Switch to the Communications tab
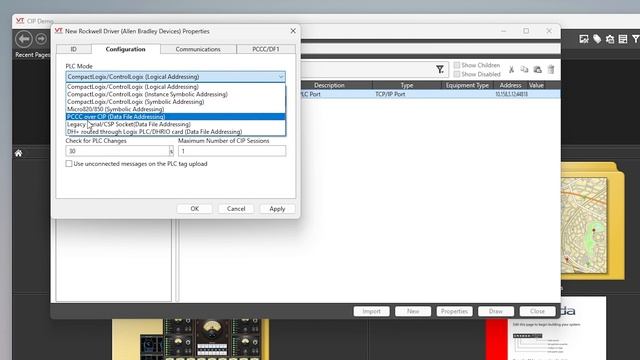This screenshot has width=640, height=360. click(x=198, y=49)
